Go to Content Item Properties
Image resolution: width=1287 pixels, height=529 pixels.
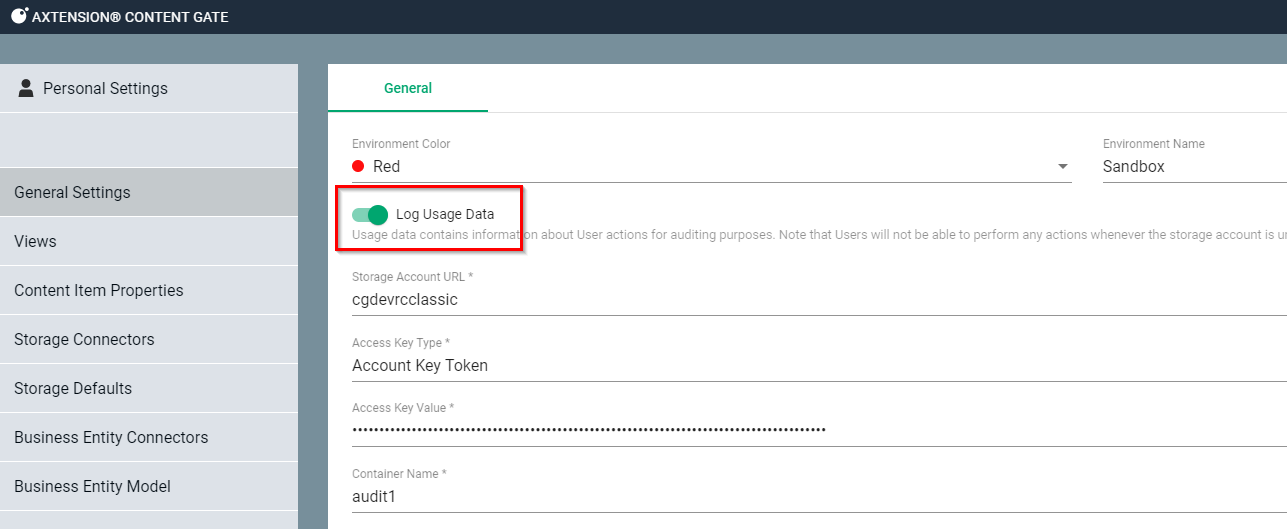tap(99, 290)
